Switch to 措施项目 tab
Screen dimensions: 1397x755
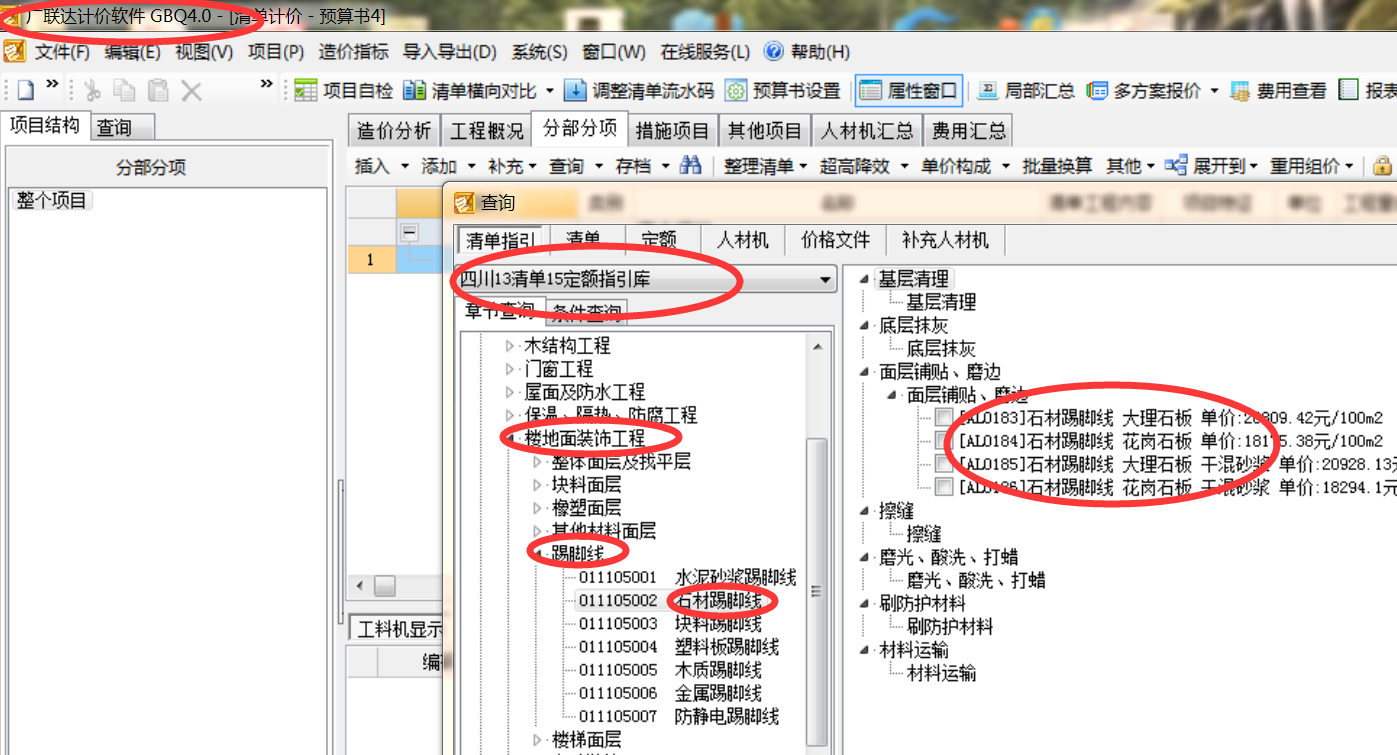673,131
